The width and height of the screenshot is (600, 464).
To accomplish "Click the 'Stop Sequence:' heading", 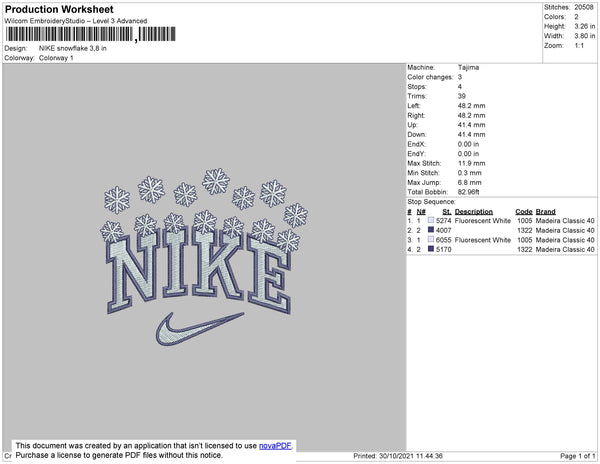I will tap(431, 202).
